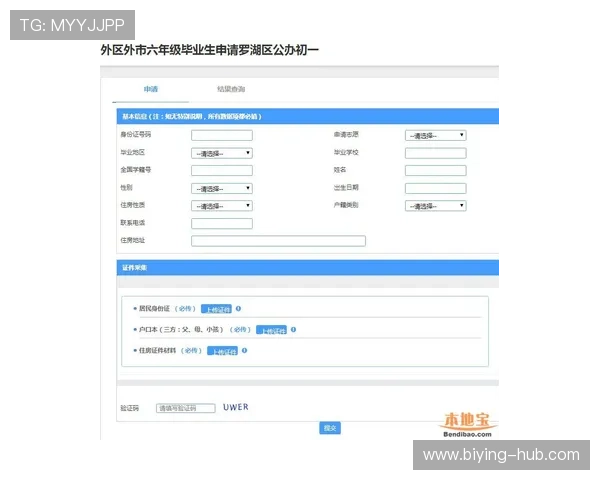The image size is (600, 480).
Task: Open the 户籍类别 dropdown
Action: (x=435, y=206)
